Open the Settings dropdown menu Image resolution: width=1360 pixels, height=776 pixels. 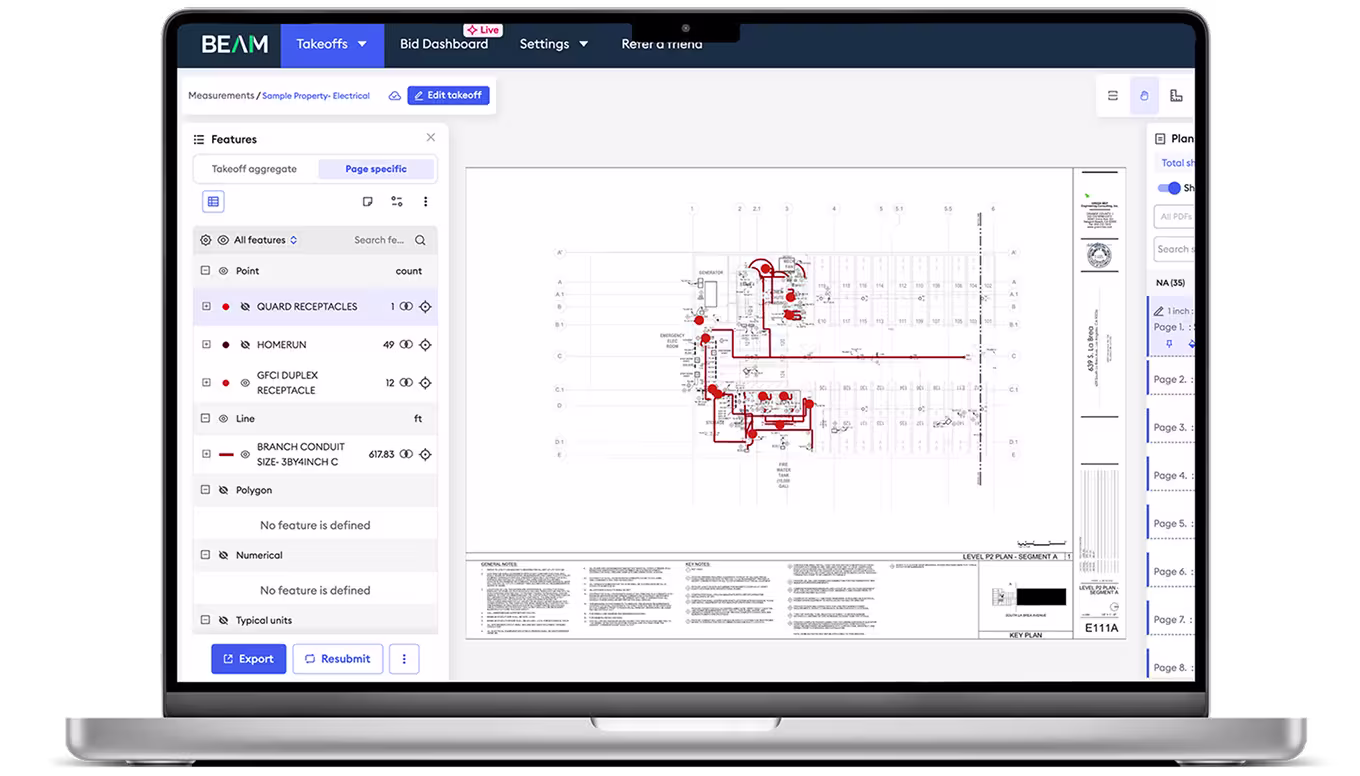[554, 44]
